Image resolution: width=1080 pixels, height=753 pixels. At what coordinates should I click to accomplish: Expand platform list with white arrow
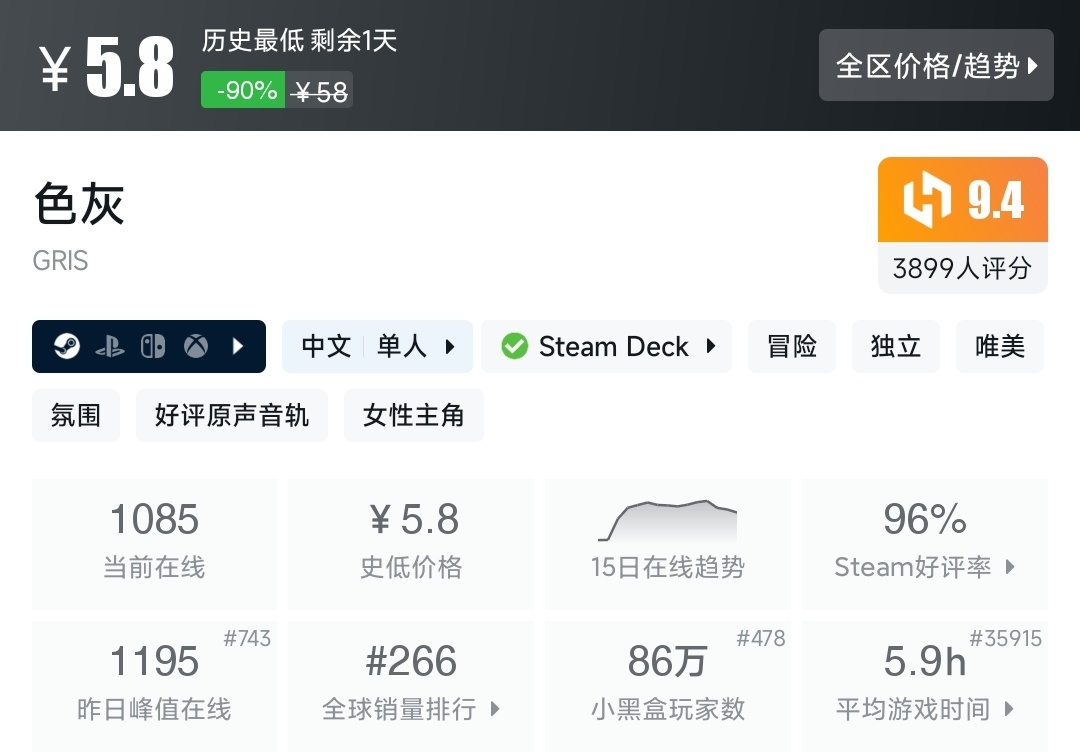pos(238,347)
